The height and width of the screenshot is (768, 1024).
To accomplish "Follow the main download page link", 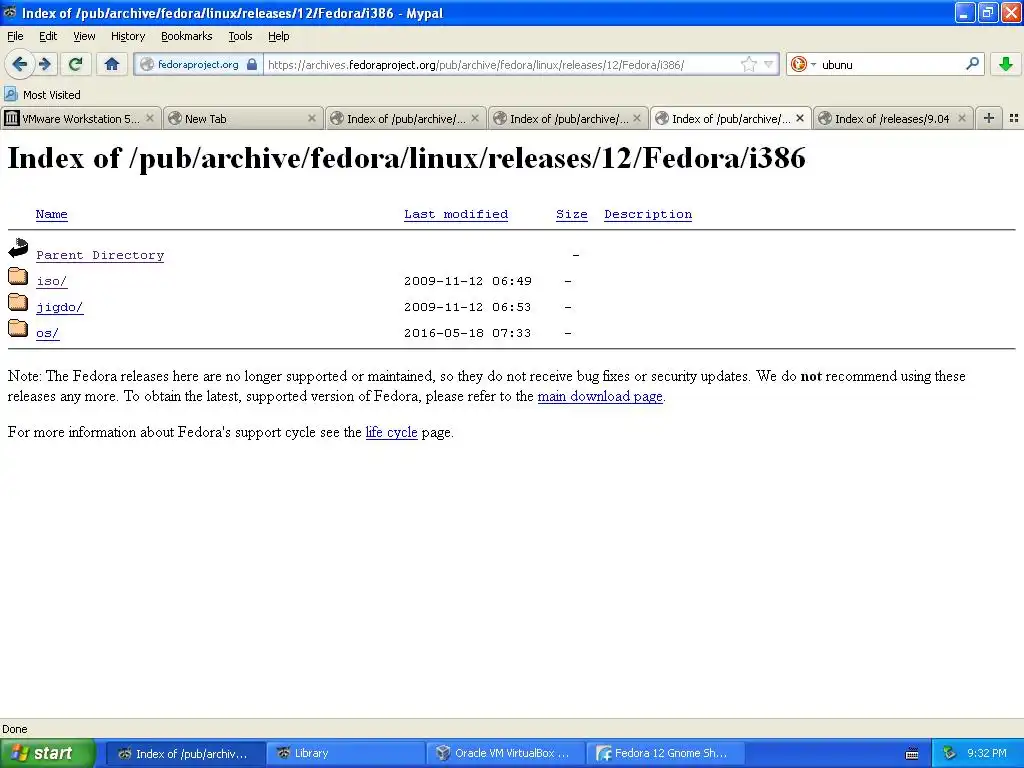I will [600, 396].
